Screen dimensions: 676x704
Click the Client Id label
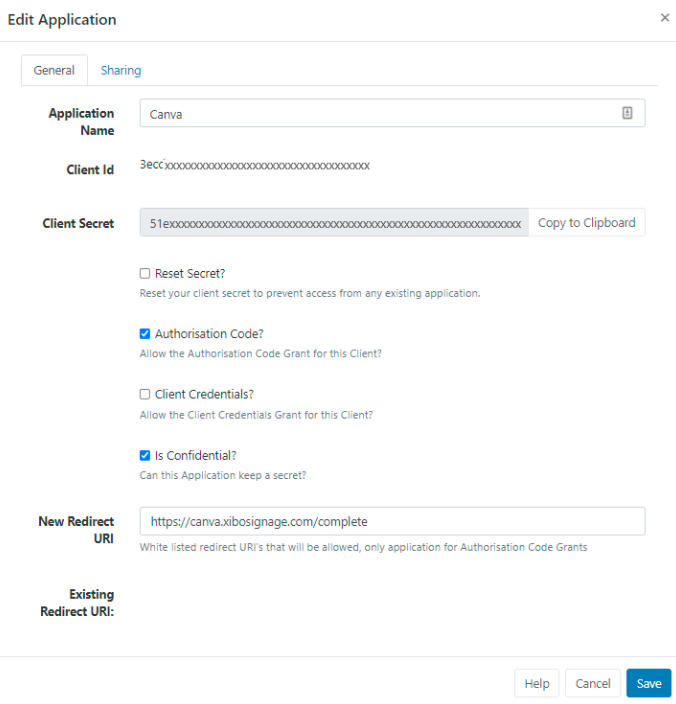pyautogui.click(x=90, y=170)
